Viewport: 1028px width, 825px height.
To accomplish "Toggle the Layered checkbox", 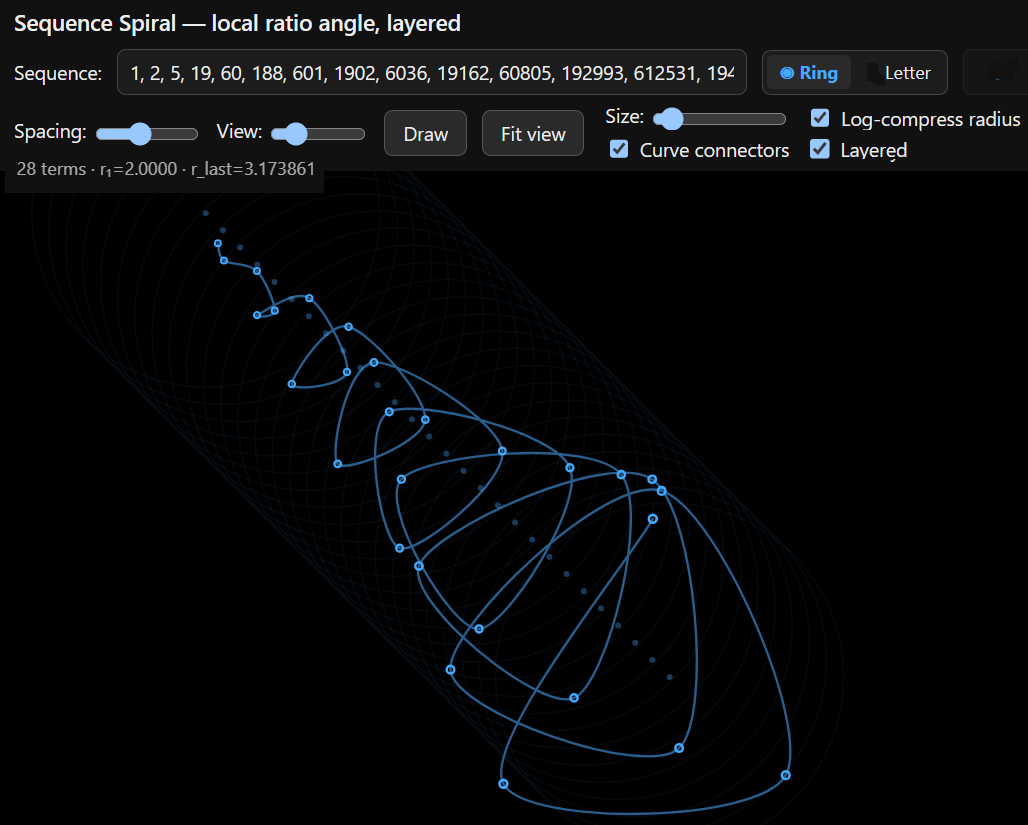I will (x=820, y=149).
